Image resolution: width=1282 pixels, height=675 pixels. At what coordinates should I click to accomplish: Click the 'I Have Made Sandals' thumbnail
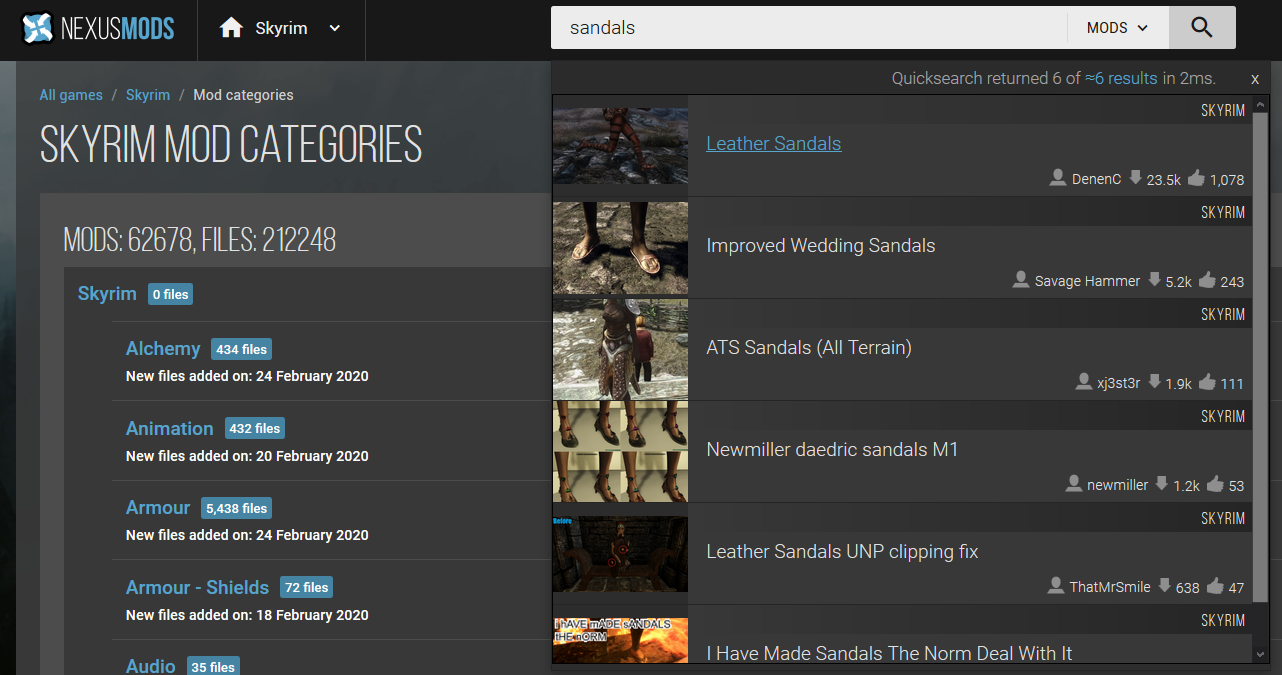tap(620, 640)
